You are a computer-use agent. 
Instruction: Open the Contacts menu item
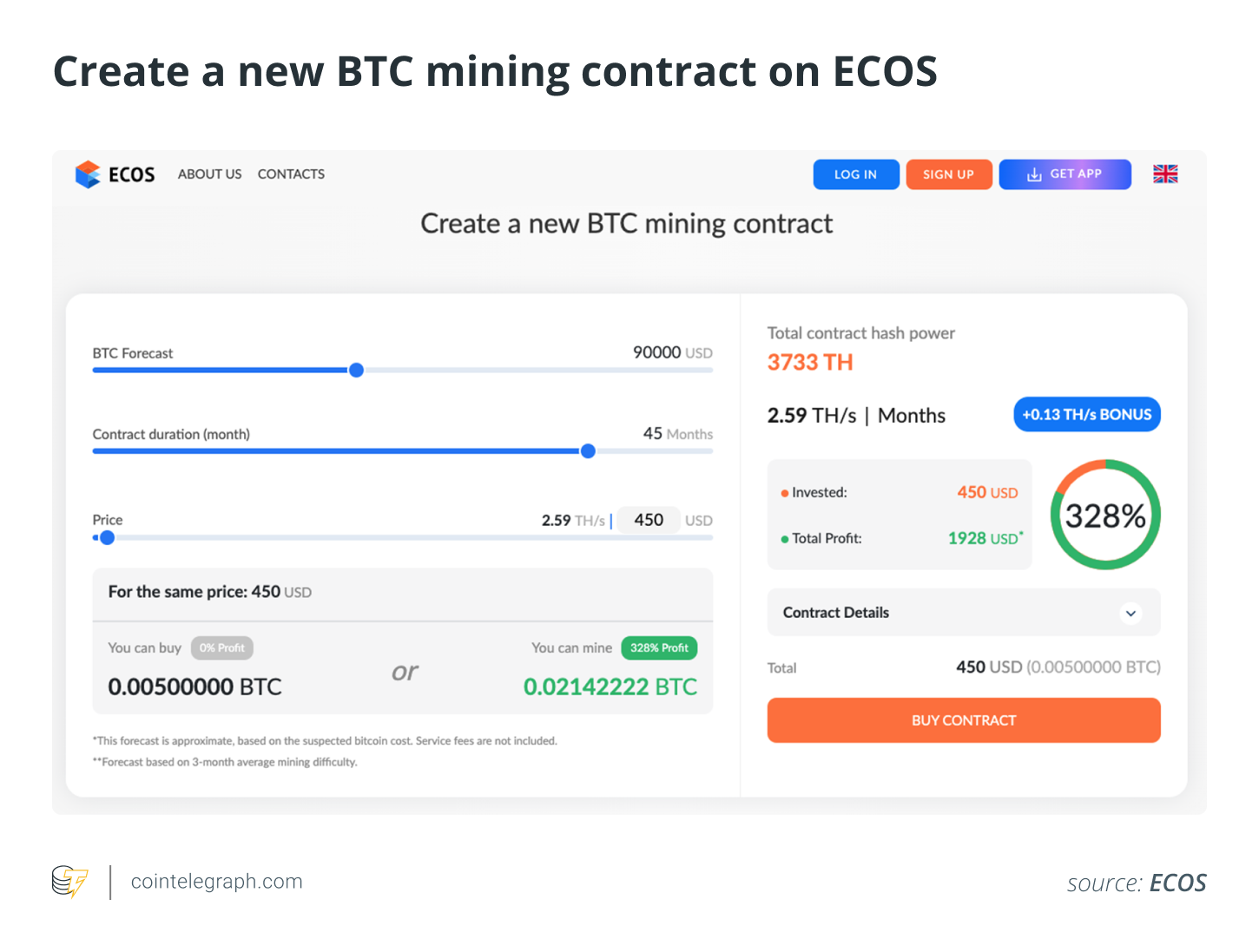point(291,174)
